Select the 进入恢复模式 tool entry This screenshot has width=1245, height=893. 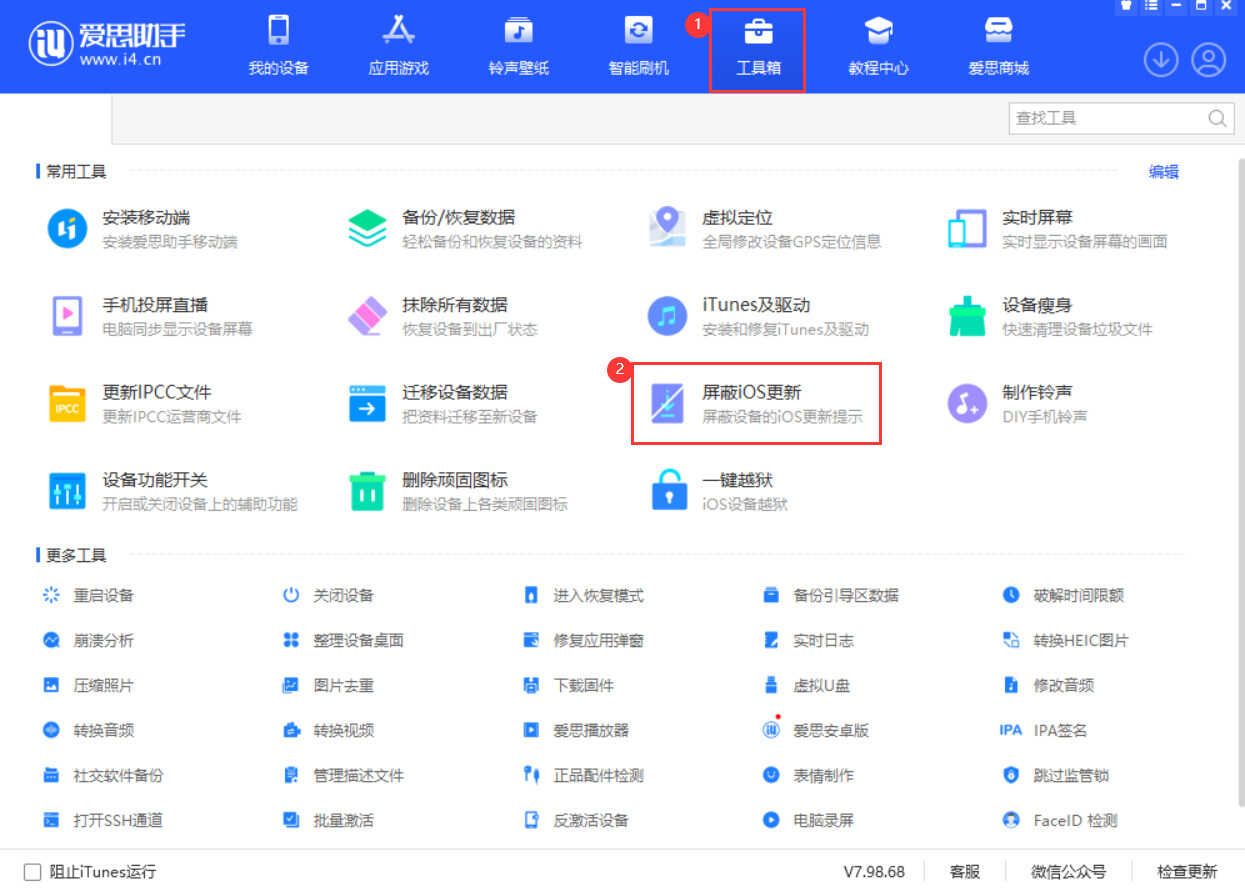[x=597, y=595]
